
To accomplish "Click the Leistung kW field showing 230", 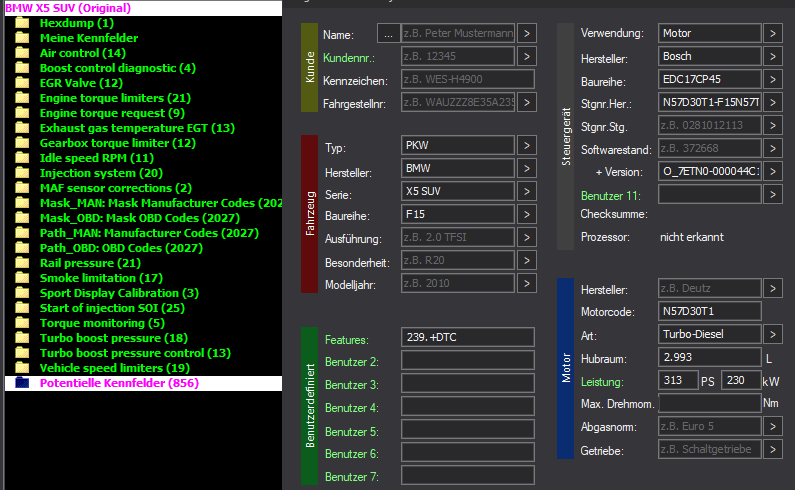I will click(x=742, y=380).
